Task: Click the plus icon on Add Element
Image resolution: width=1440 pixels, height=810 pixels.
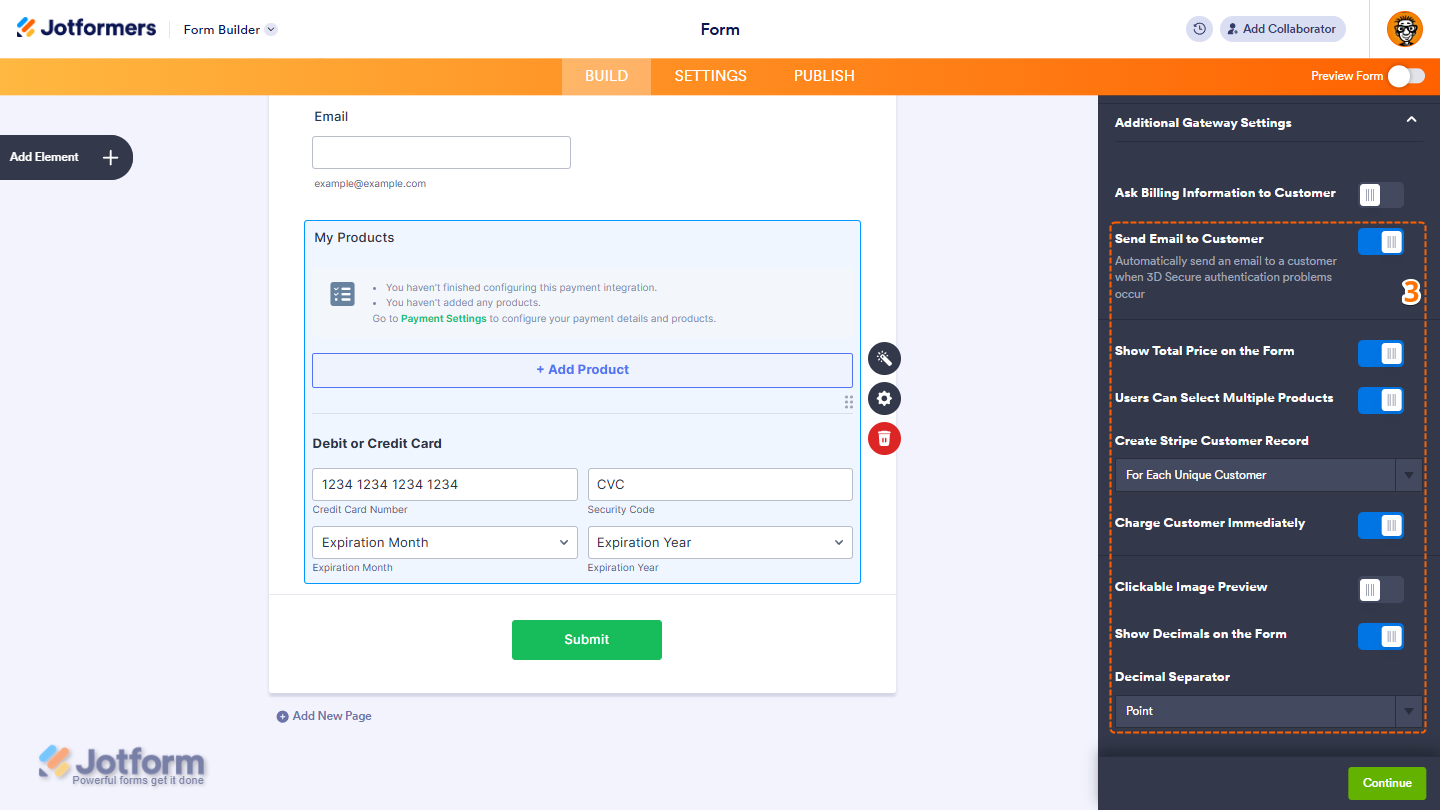Action: coord(111,157)
